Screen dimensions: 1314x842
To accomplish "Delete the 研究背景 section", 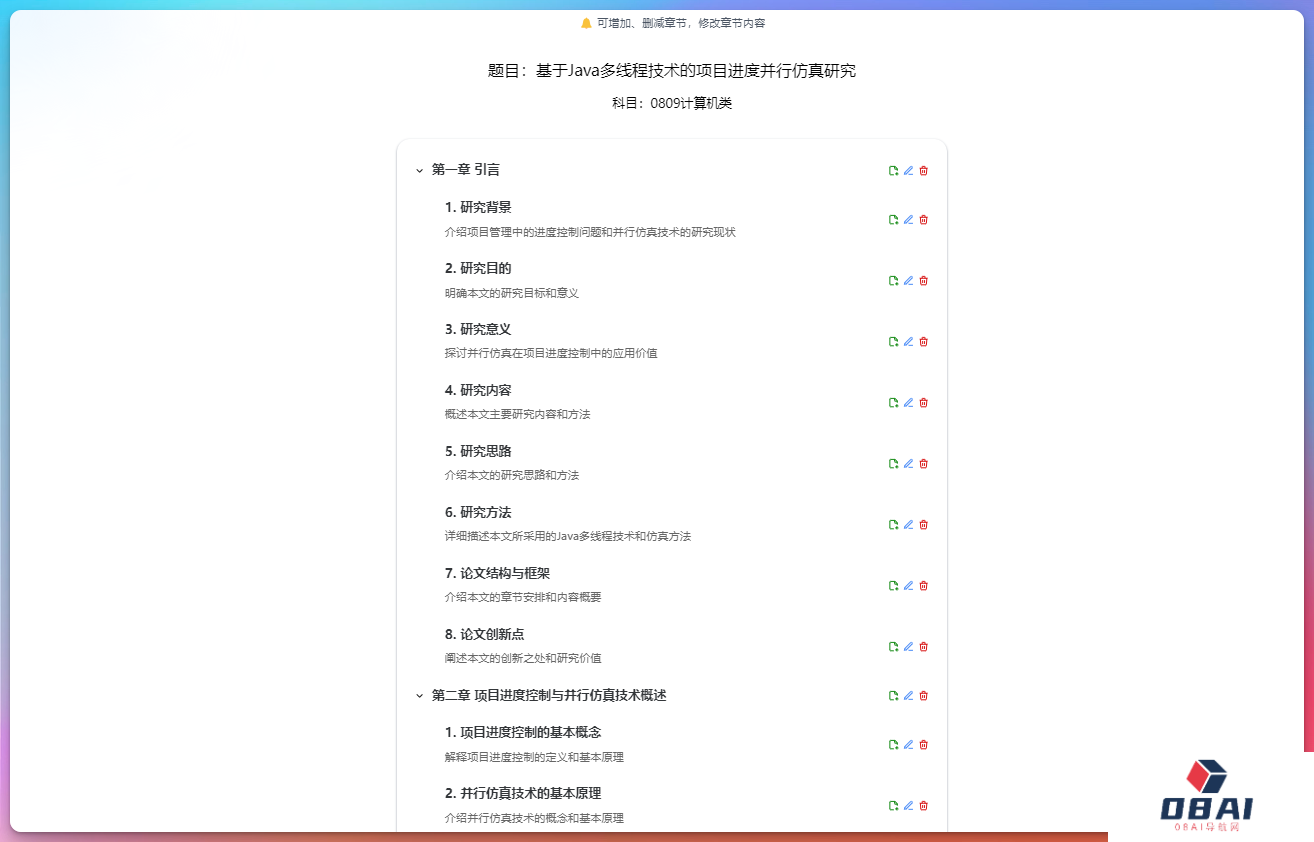I will [924, 220].
